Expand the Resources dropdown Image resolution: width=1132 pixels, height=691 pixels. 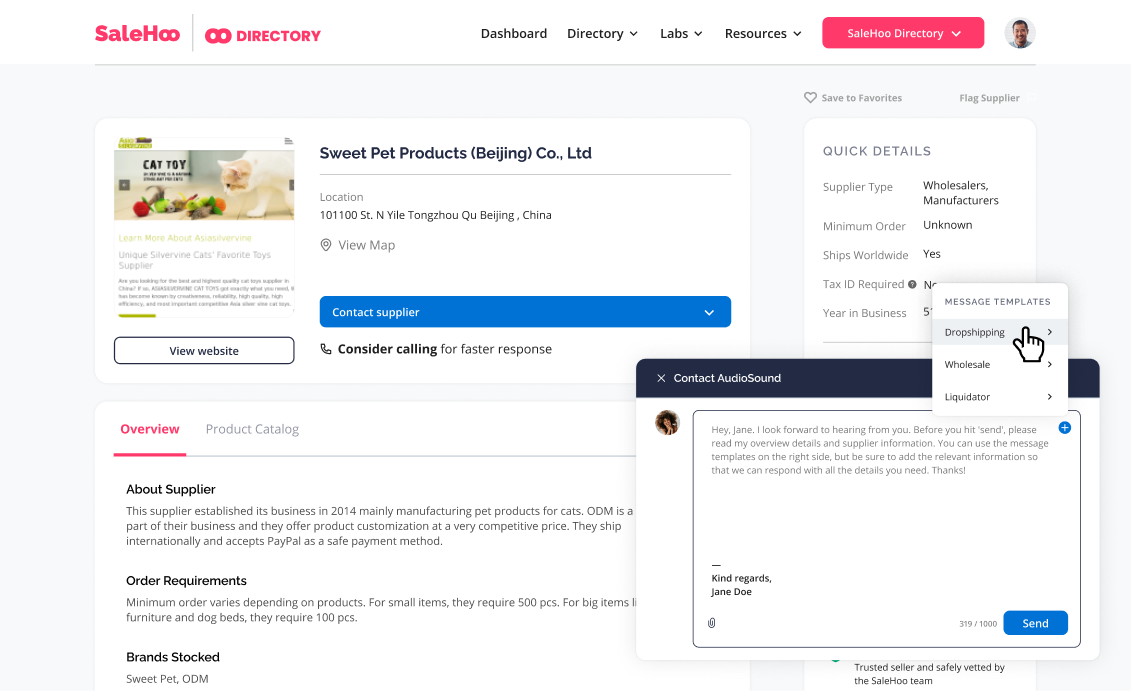[763, 33]
